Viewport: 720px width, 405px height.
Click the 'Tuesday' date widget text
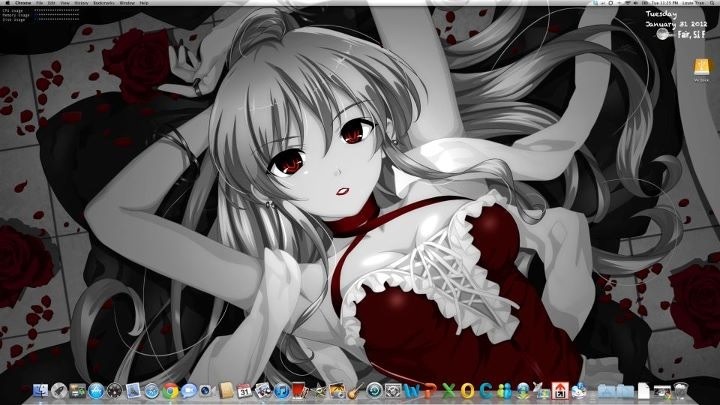point(661,15)
